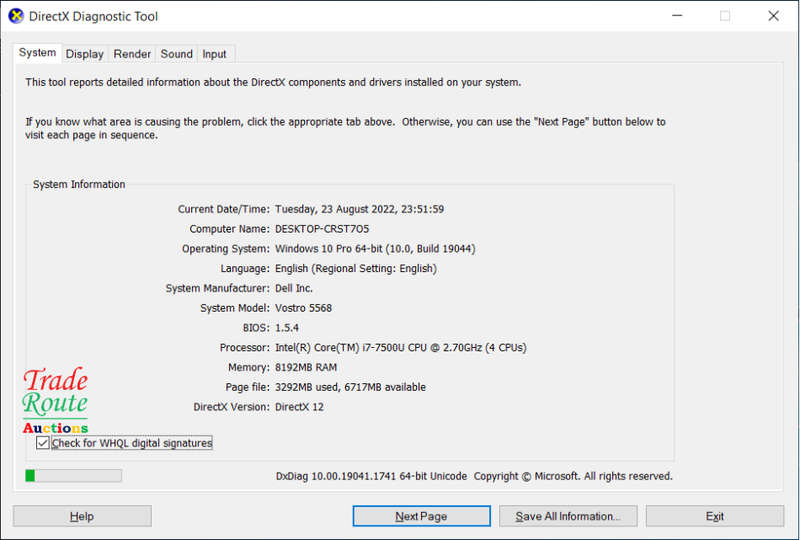Go to Next Page
Screen dimensions: 800x540
click(x=421, y=516)
